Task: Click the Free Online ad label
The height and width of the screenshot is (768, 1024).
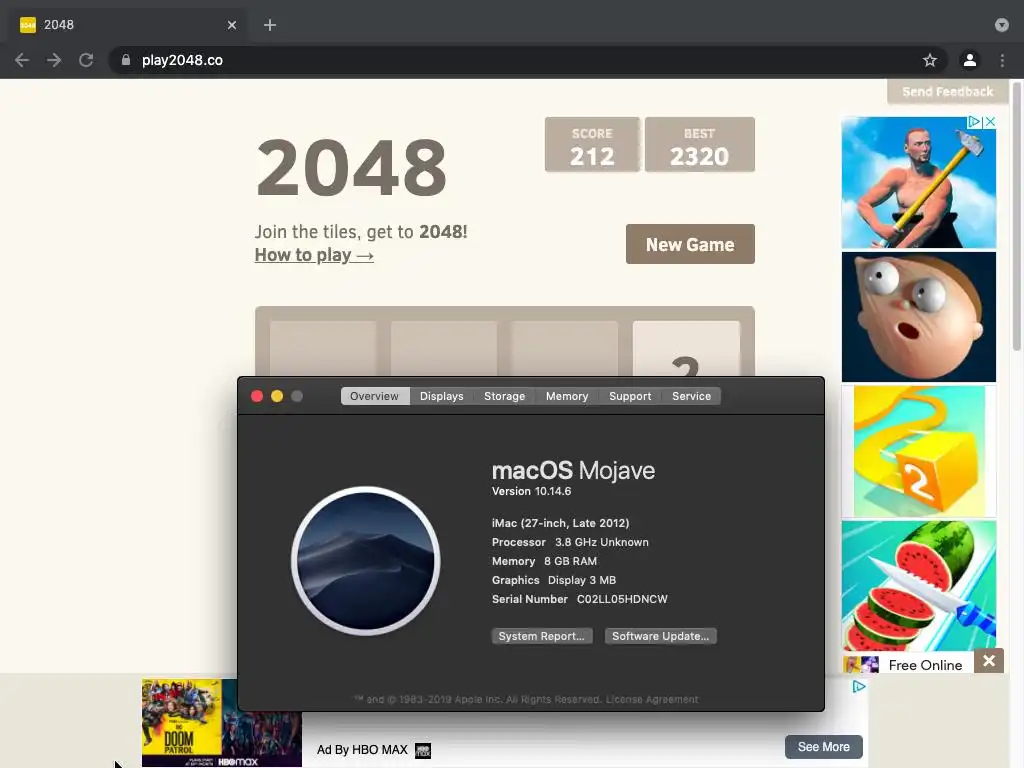Action: [x=925, y=665]
